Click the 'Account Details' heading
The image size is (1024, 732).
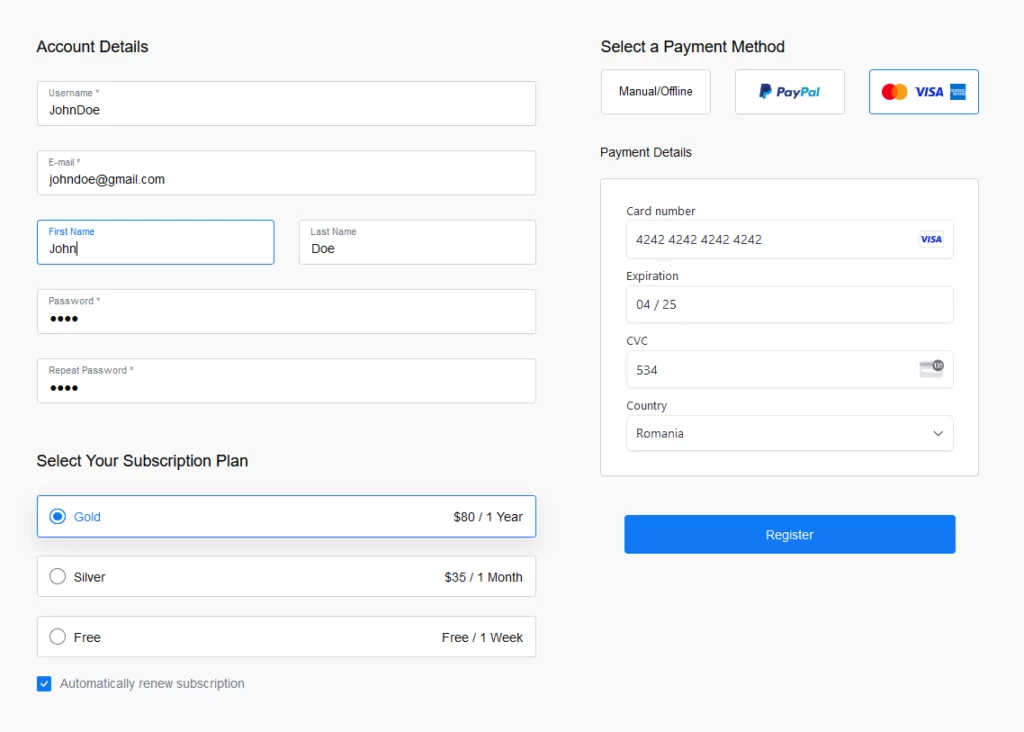point(92,47)
